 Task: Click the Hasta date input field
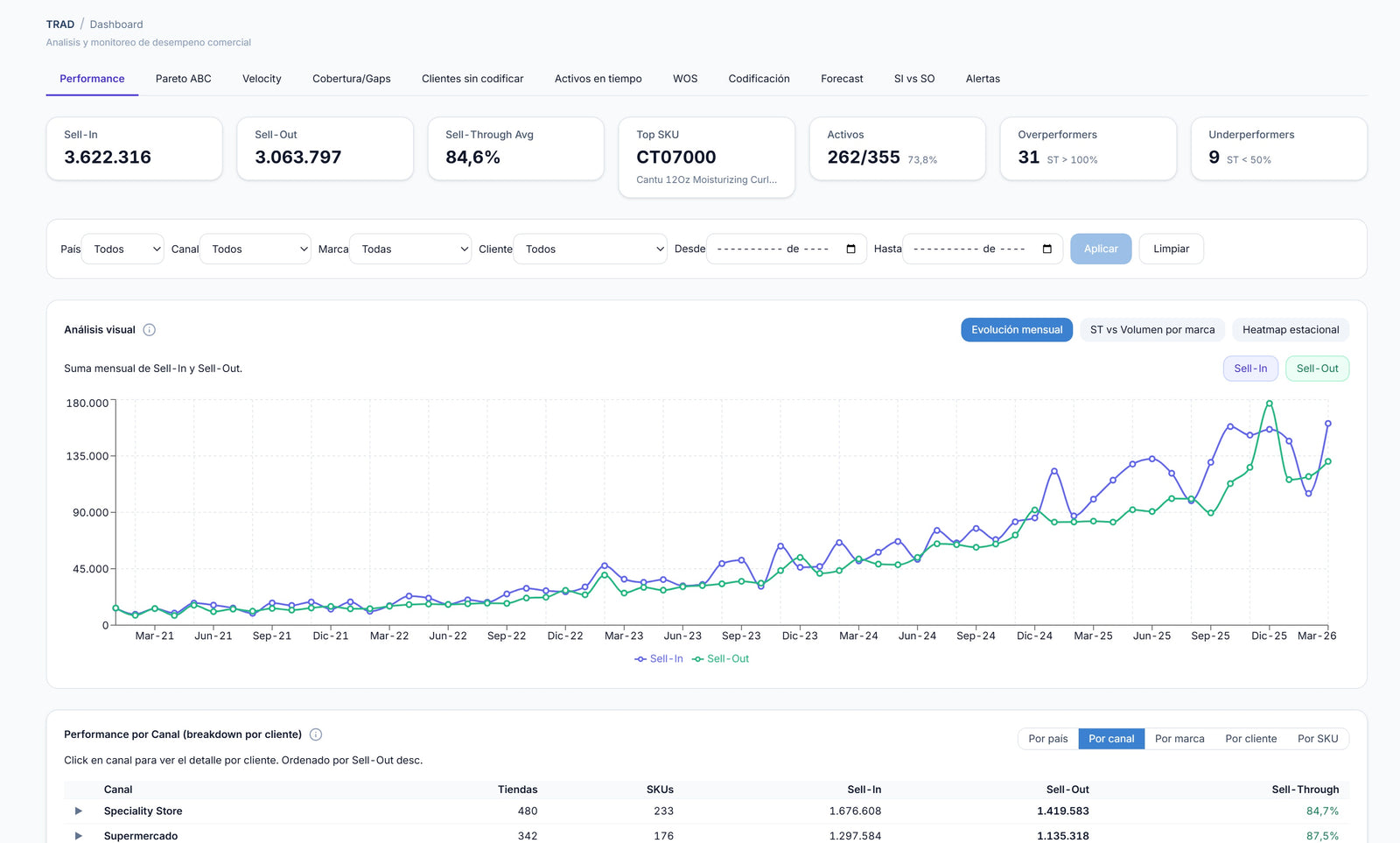pos(983,249)
